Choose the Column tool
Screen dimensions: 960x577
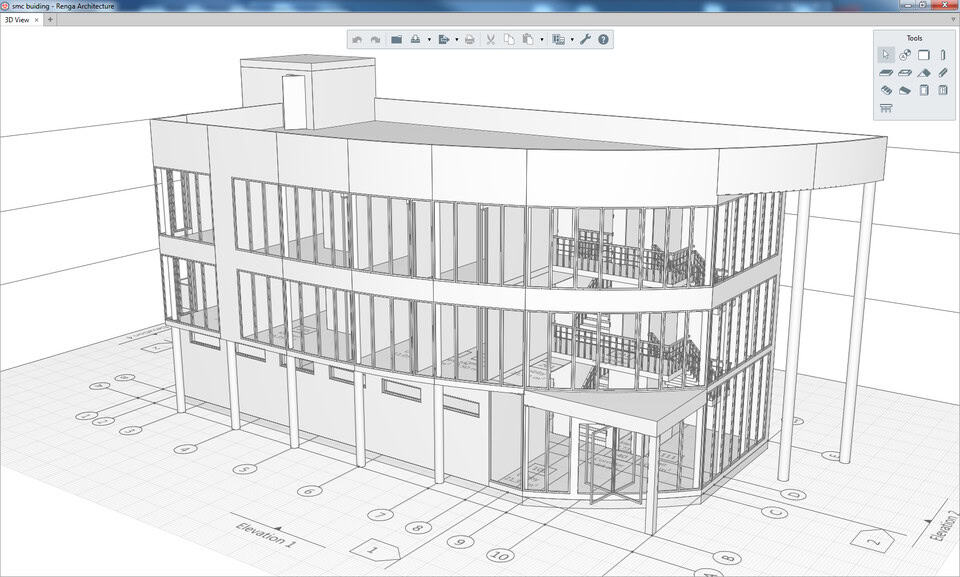coord(943,55)
